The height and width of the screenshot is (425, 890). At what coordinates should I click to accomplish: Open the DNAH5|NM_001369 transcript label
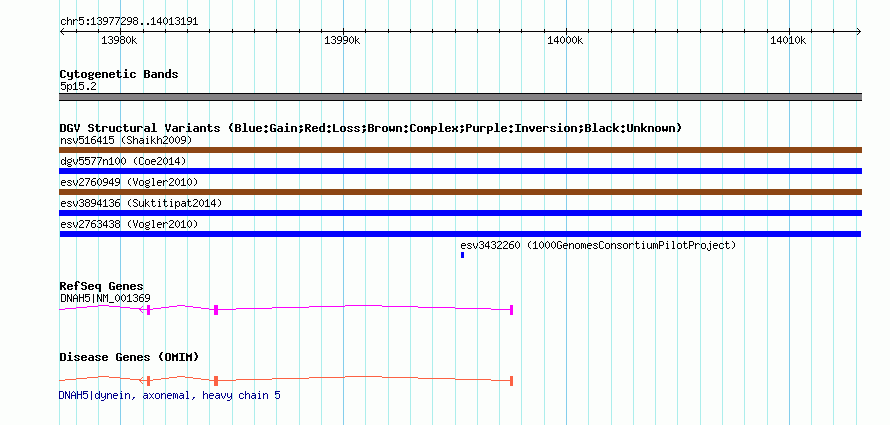(105, 298)
